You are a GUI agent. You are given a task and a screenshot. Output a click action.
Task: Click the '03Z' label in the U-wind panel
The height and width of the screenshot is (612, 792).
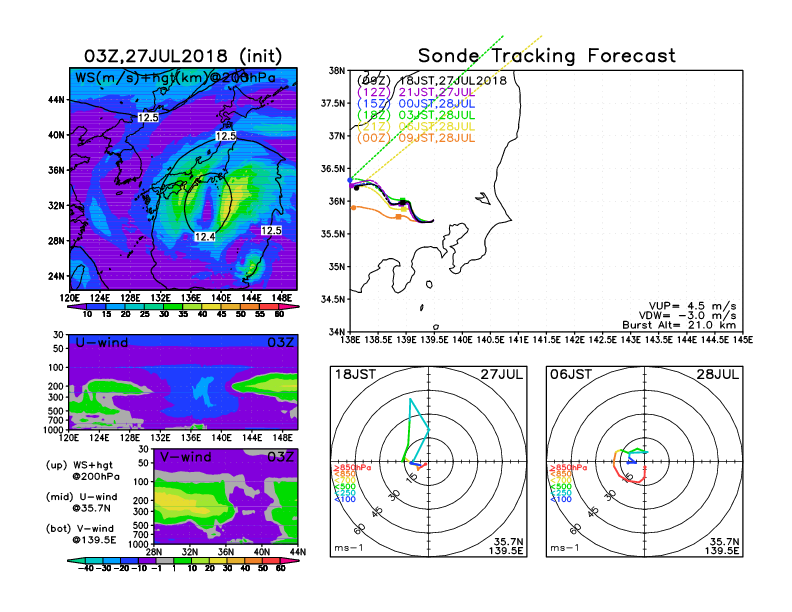point(281,343)
